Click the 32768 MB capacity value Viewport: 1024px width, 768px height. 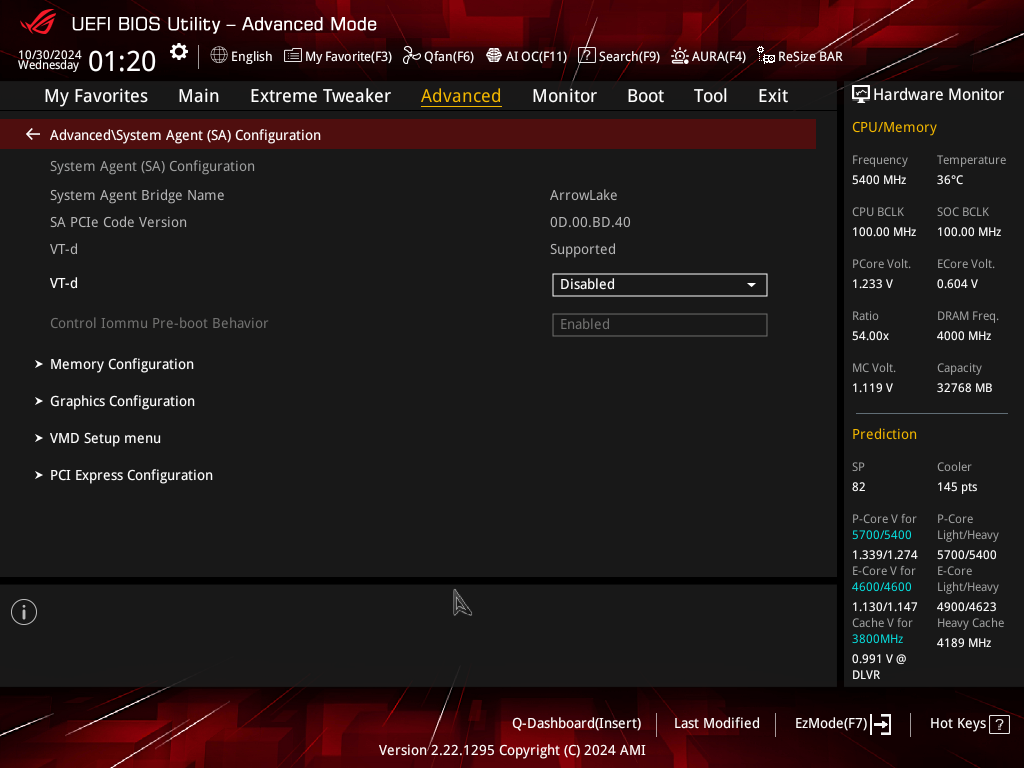(x=964, y=388)
